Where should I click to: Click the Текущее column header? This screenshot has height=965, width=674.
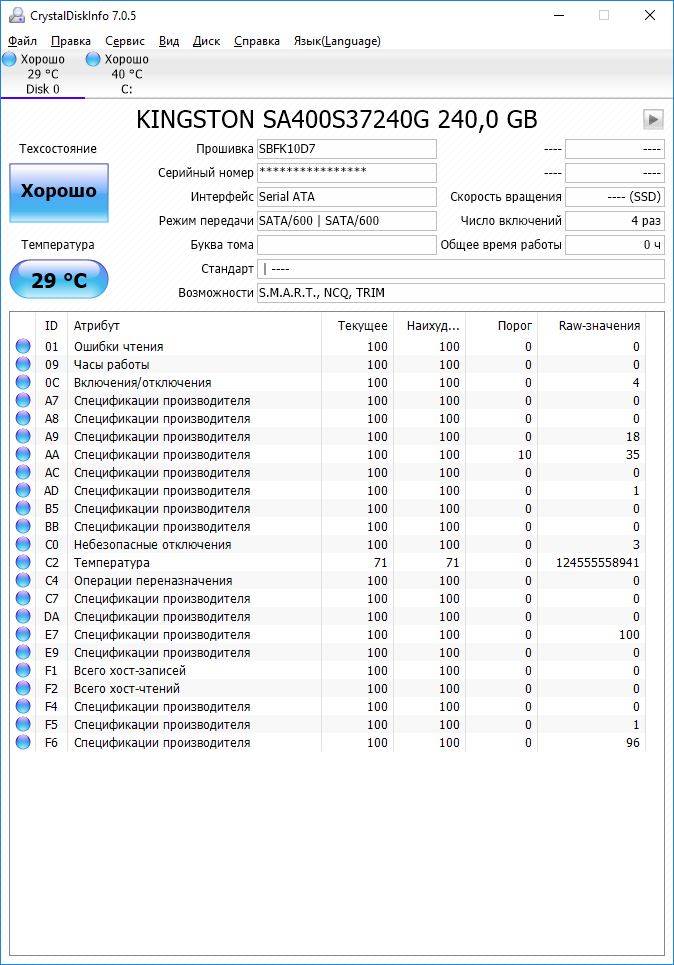(358, 326)
